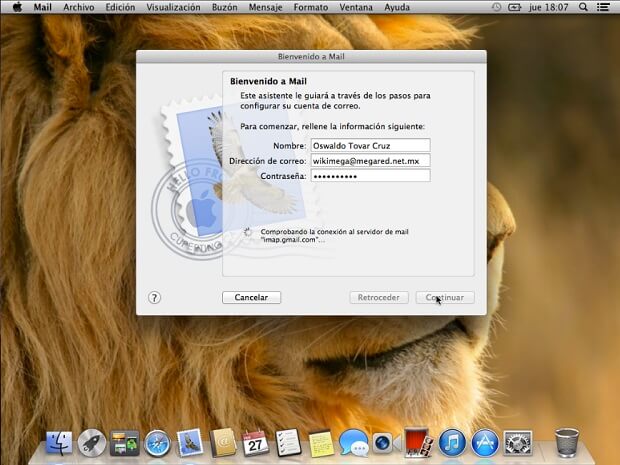Viewport: 620px width, 465px height.
Task: Open App Store icon in Dock
Action: 485,442
